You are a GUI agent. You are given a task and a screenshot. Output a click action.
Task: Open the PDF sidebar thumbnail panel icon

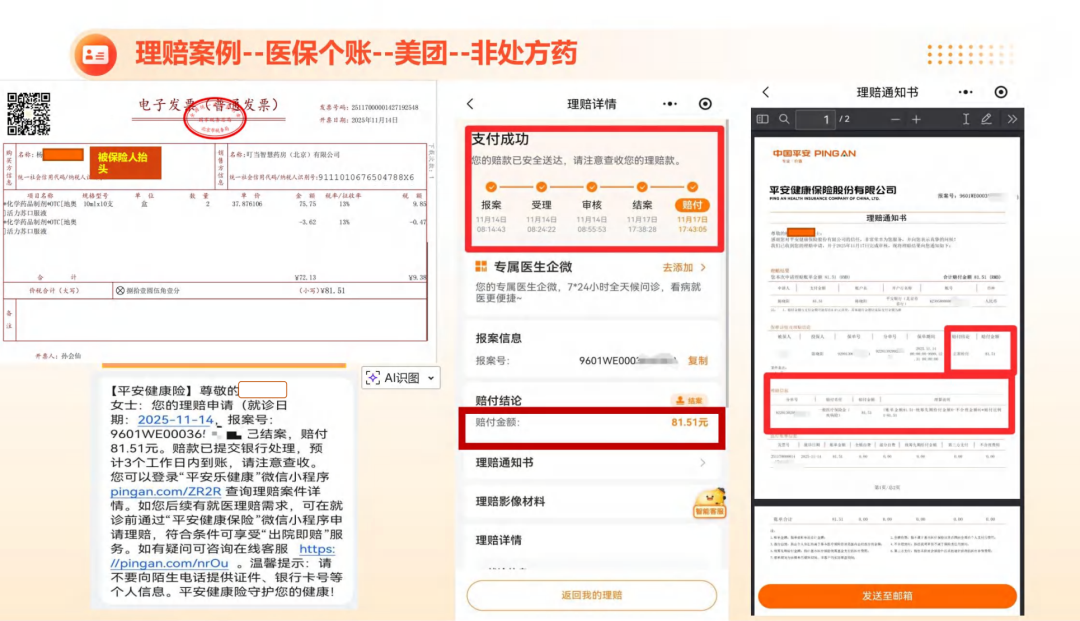(765, 118)
